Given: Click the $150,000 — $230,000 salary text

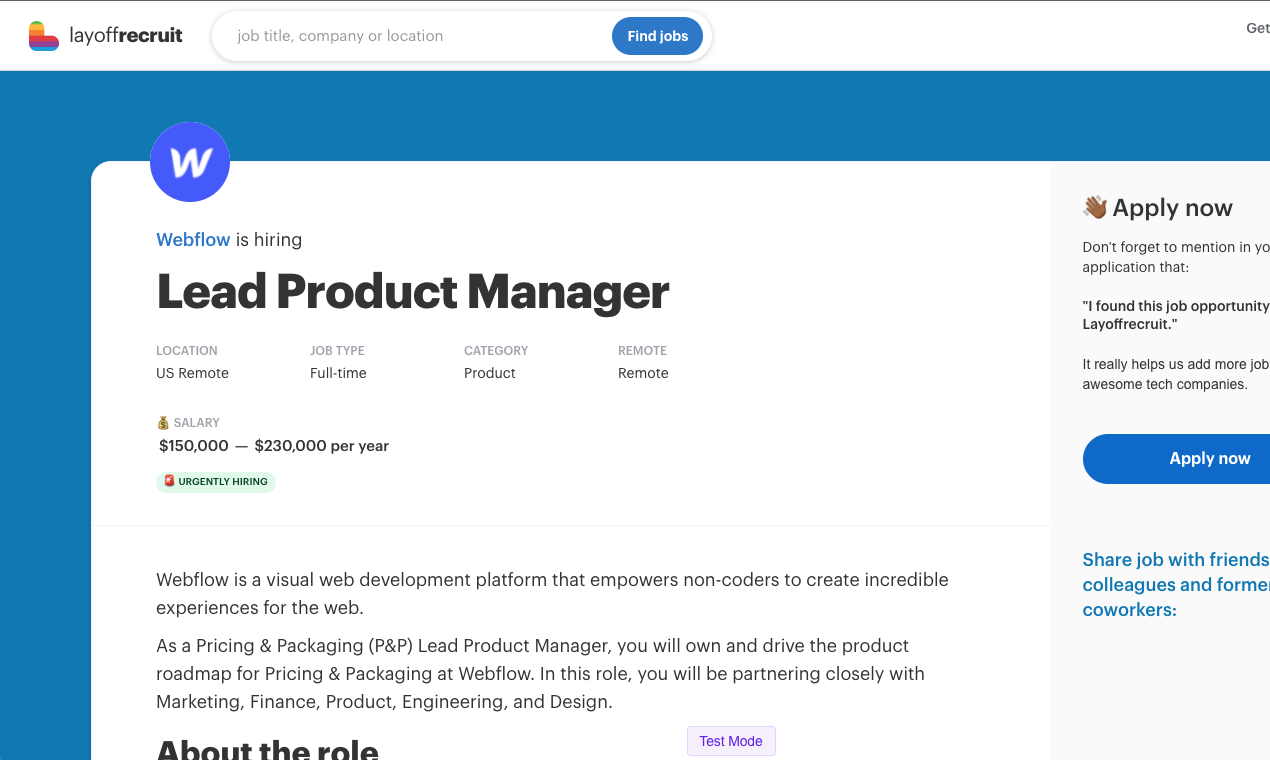Looking at the screenshot, I should 274,446.
